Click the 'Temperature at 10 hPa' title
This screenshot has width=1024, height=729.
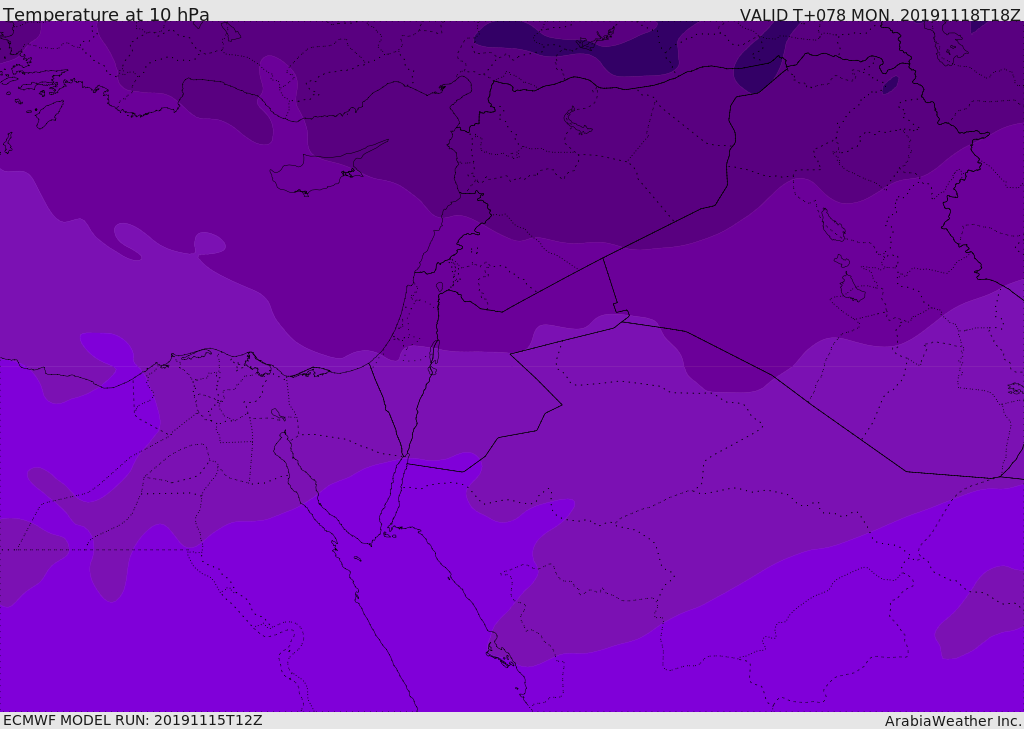[x=106, y=14]
